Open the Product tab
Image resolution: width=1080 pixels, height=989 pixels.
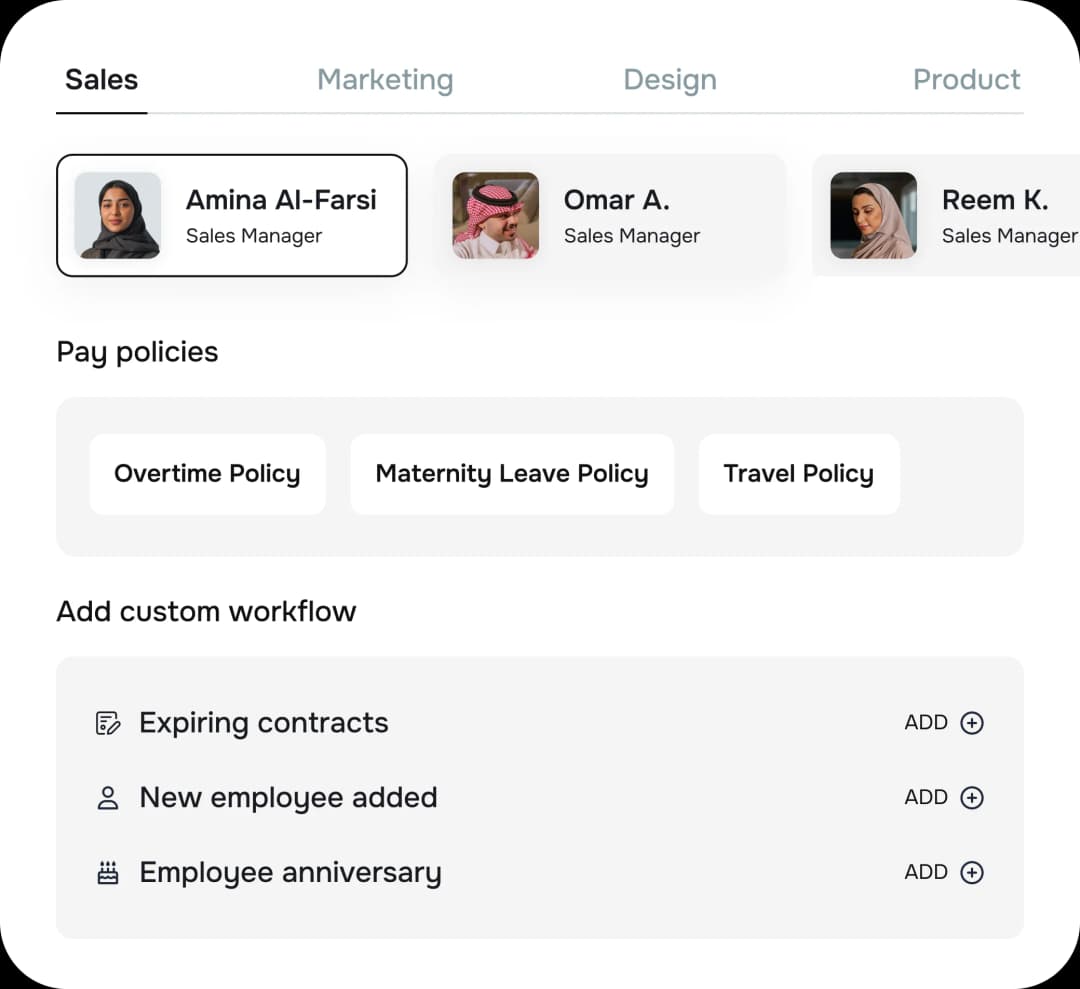[x=966, y=80]
